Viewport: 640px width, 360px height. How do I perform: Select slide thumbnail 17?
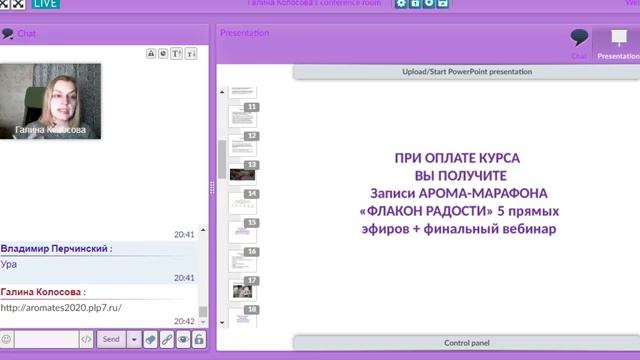243,289
